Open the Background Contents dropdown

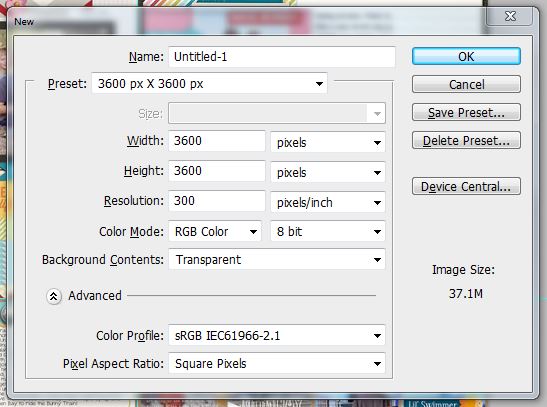[277, 259]
